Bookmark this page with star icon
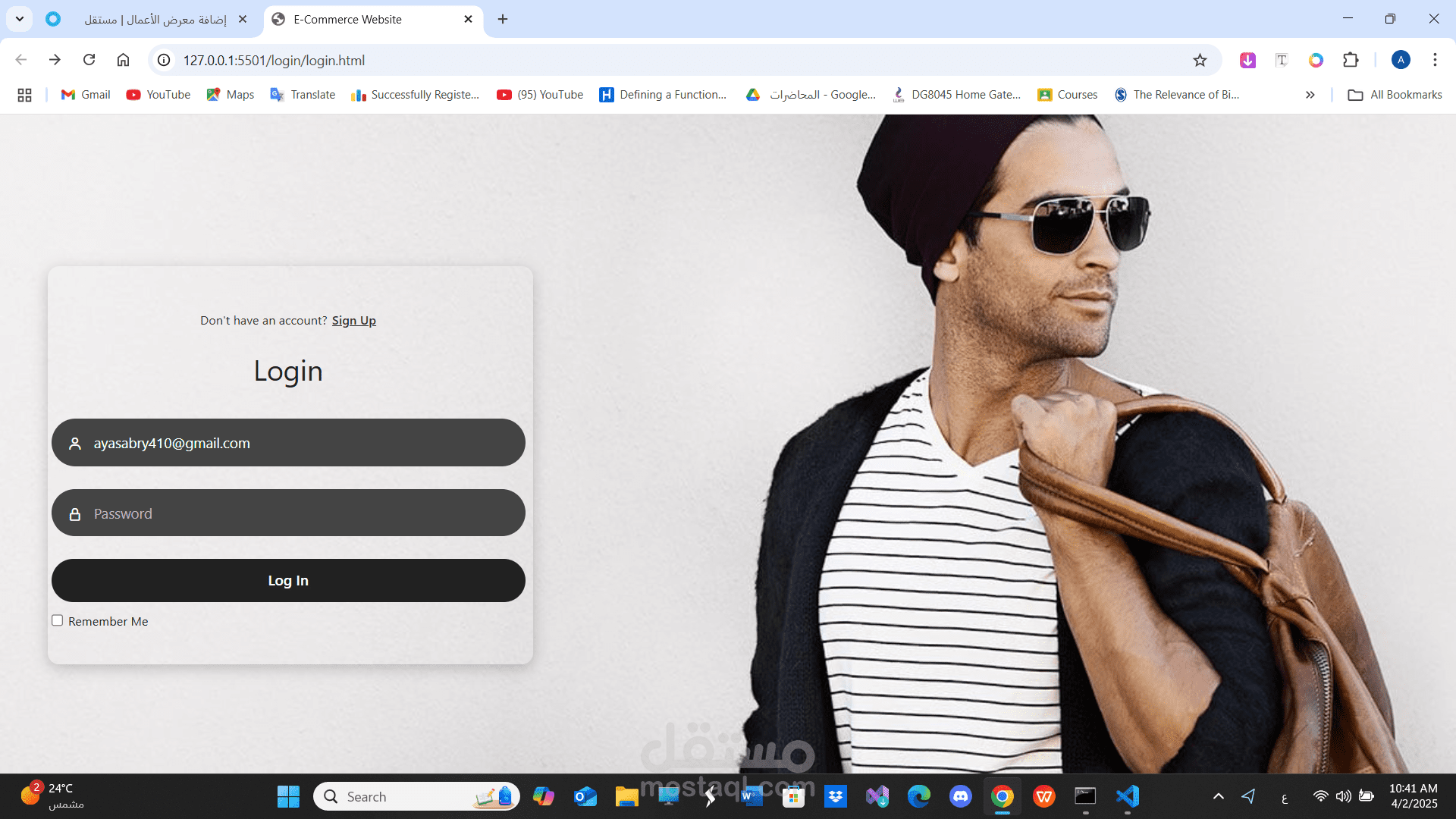The height and width of the screenshot is (819, 1456). click(1200, 61)
